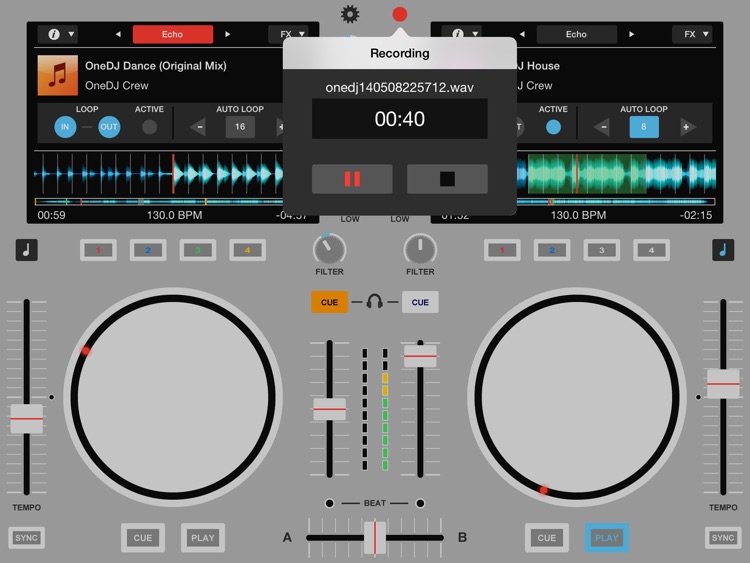Screen dimensions: 750x563
Task: Toggle left deck loop ACTIVE indicator
Action: (x=149, y=127)
